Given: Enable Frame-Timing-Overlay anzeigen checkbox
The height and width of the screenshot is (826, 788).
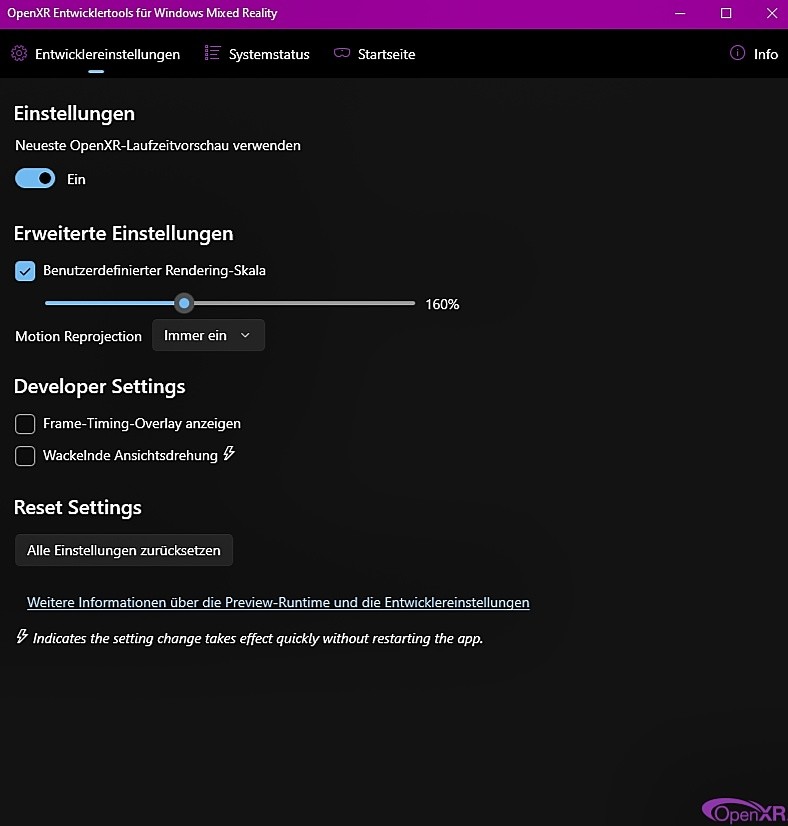Looking at the screenshot, I should tap(25, 424).
